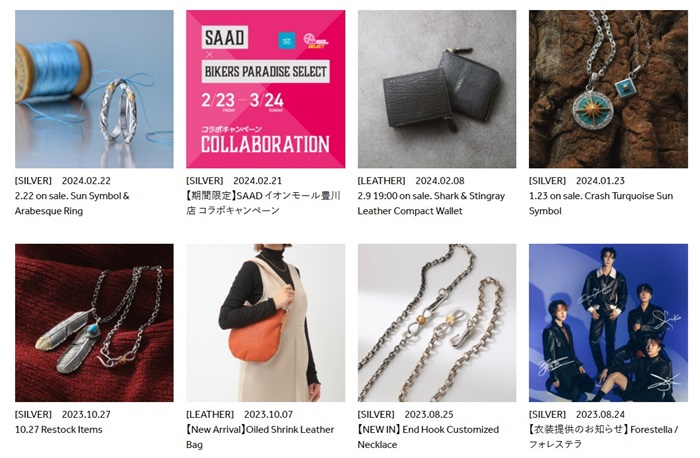Select the turquoise sun pendant necklace image
The height and width of the screenshot is (458, 700).
[607, 89]
